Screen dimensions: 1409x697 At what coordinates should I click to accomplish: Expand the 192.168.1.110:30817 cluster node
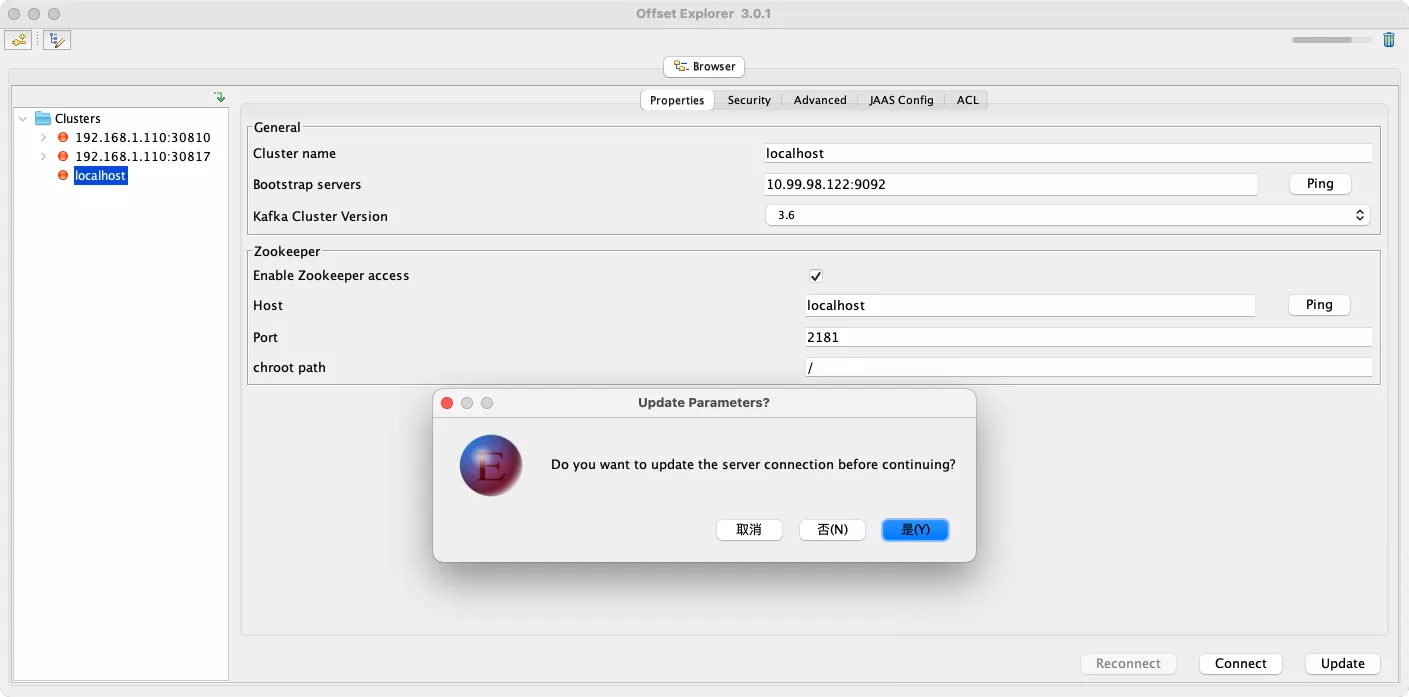point(43,156)
